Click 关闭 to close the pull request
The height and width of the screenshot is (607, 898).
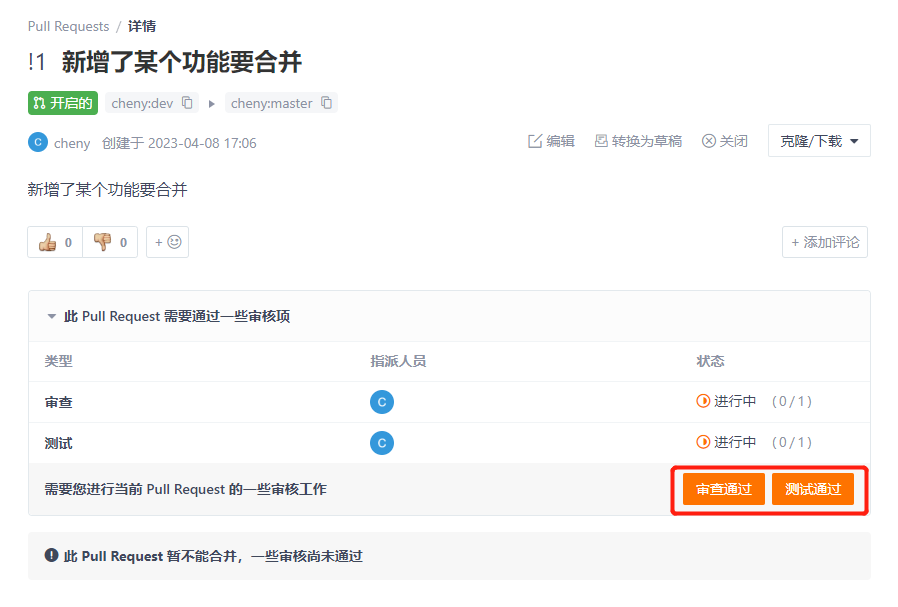point(724,141)
